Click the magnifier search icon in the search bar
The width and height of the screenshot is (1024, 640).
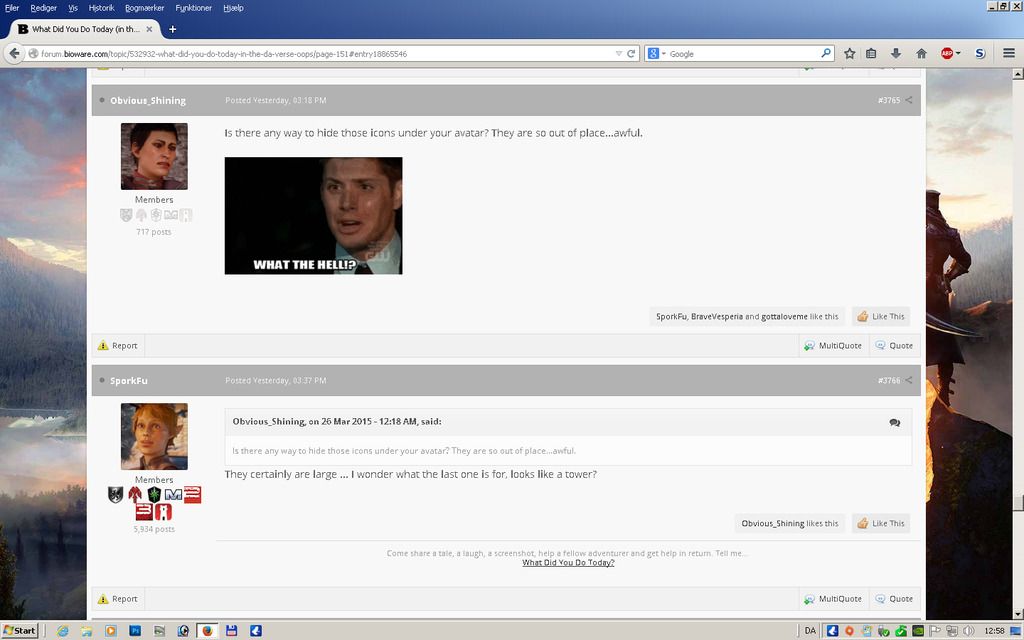827,52
